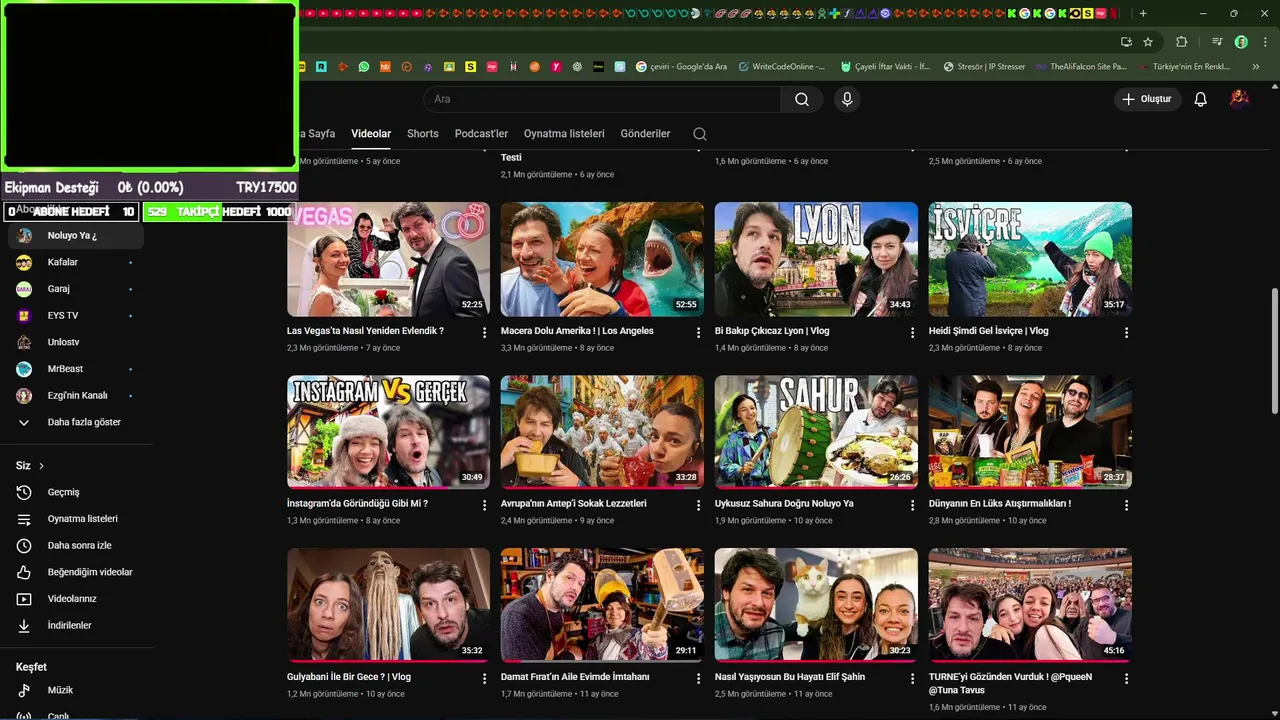This screenshot has width=1280, height=720.
Task: Play the İSVİÇRE vlog thumbnail
Action: tap(1030, 259)
